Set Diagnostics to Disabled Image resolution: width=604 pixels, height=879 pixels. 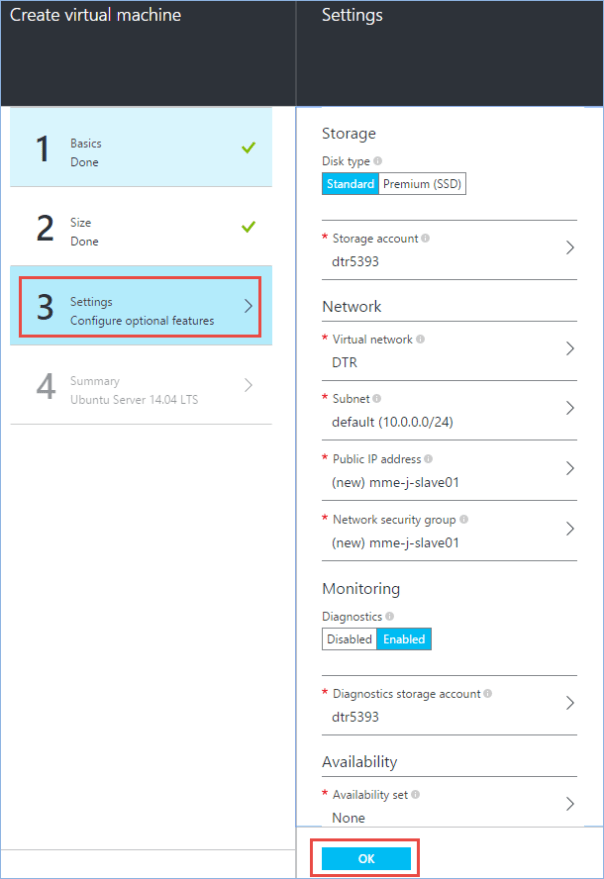349,639
